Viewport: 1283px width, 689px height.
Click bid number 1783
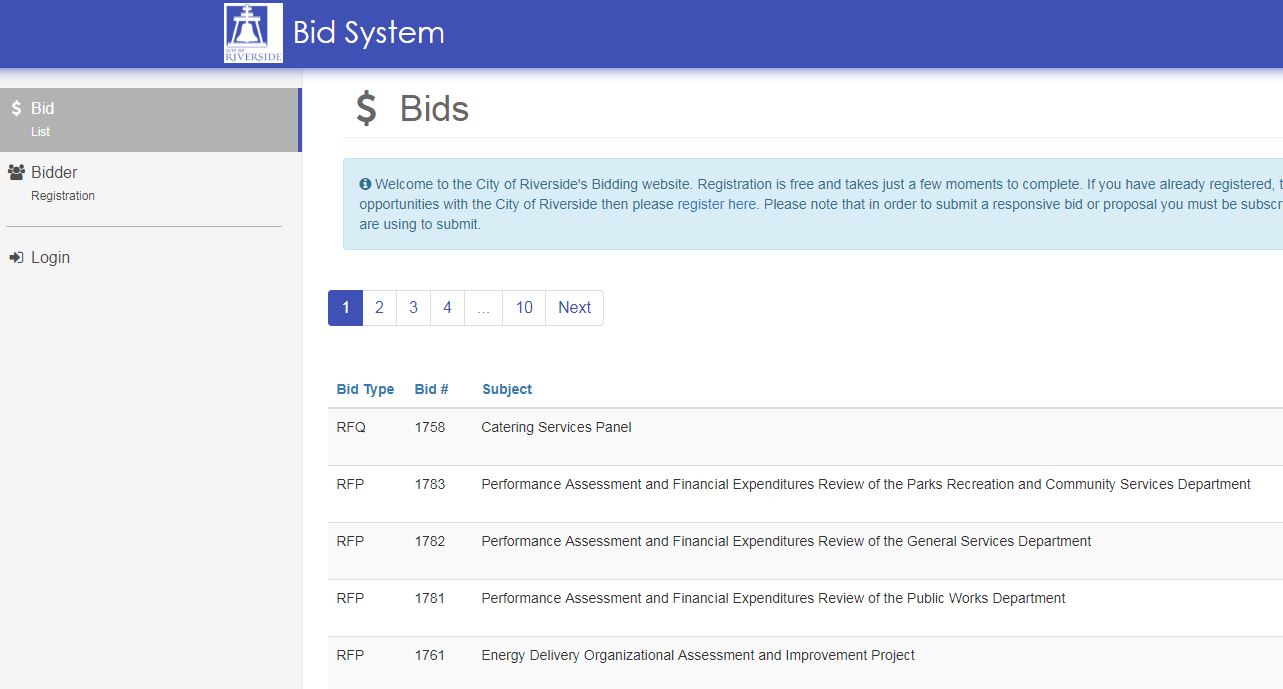tap(430, 484)
